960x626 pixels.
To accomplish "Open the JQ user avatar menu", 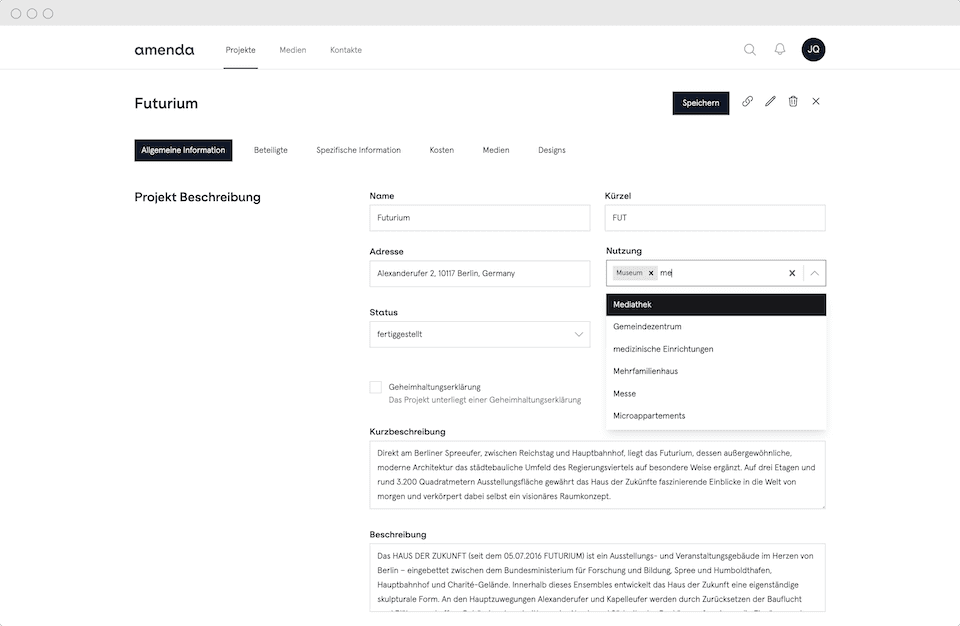I will click(x=813, y=50).
